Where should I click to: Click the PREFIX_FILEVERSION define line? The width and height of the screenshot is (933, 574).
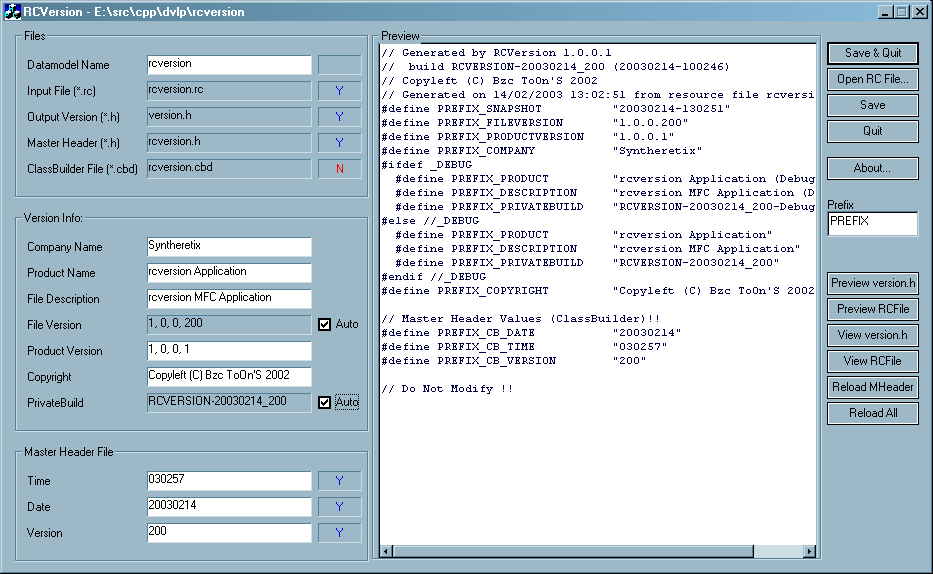pos(535,123)
